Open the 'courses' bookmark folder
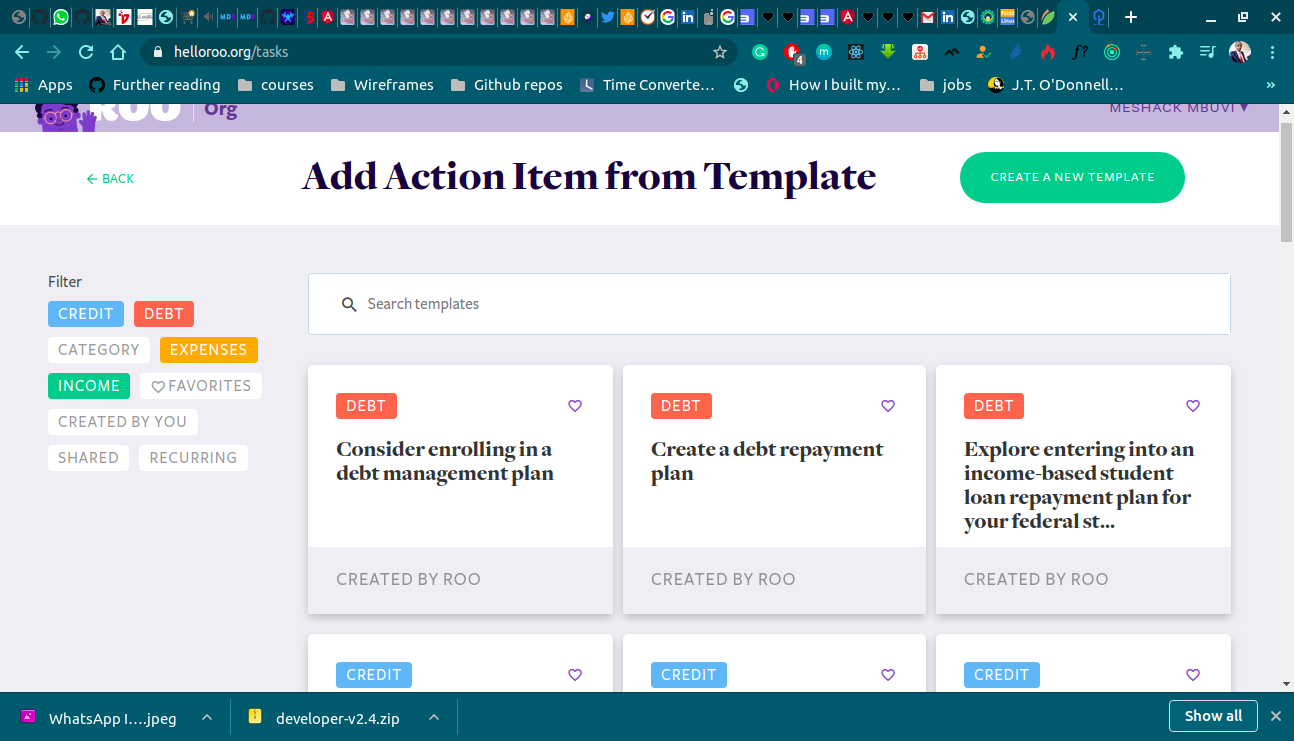Screen dimensions: 1294x741 point(275,85)
